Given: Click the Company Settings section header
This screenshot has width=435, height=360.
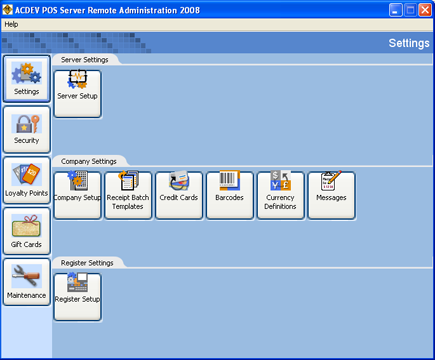Looking at the screenshot, I should pos(89,161).
